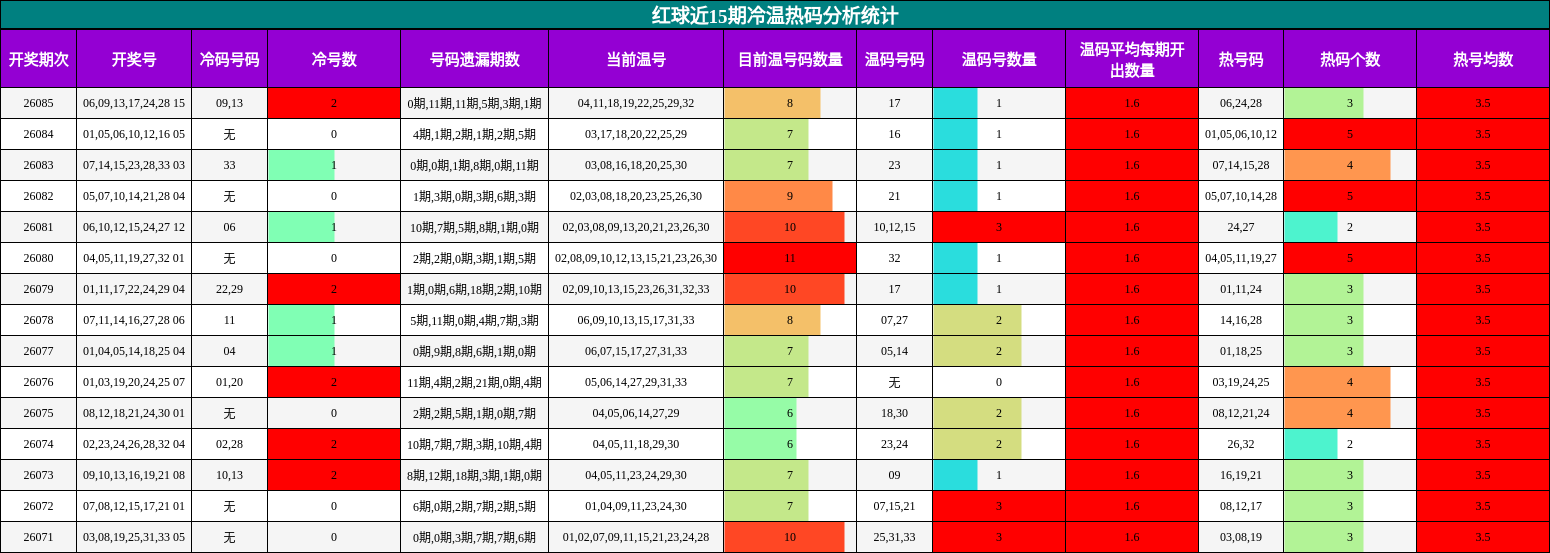
Task: Select draw numbers 03,08,19,25,31,33 05
Action: 134,537
